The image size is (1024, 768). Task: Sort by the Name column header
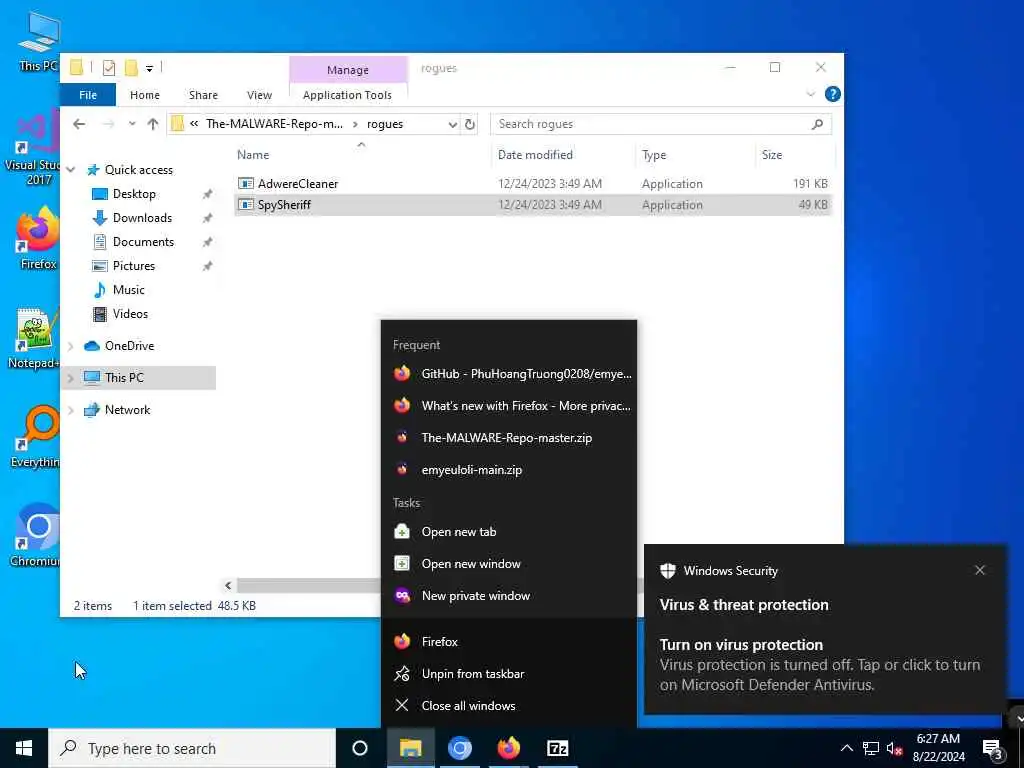click(253, 155)
